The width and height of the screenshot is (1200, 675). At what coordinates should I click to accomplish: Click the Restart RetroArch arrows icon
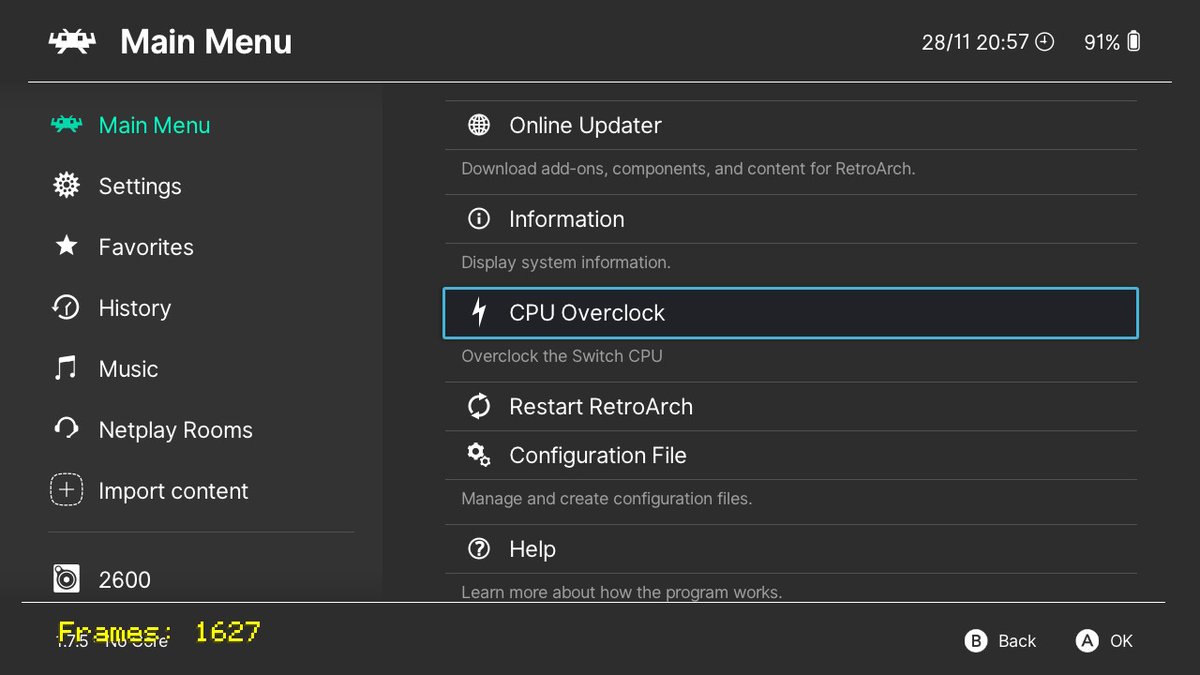click(x=479, y=406)
